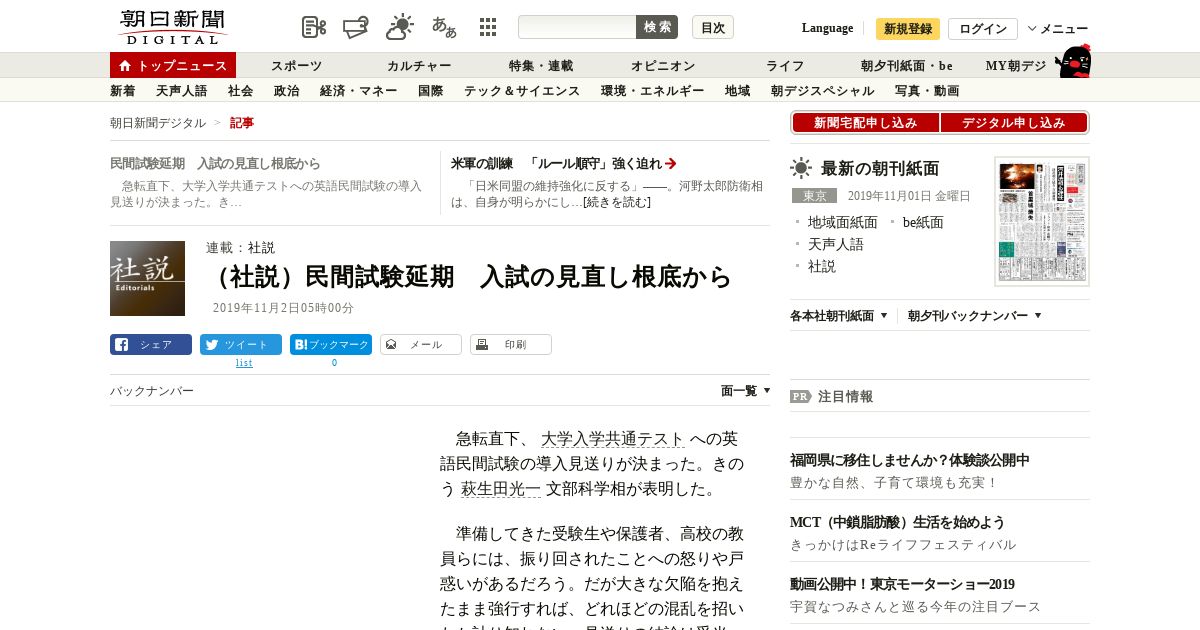Go to 天声人語 in submenu
The height and width of the screenshot is (630, 1200).
[x=182, y=91]
